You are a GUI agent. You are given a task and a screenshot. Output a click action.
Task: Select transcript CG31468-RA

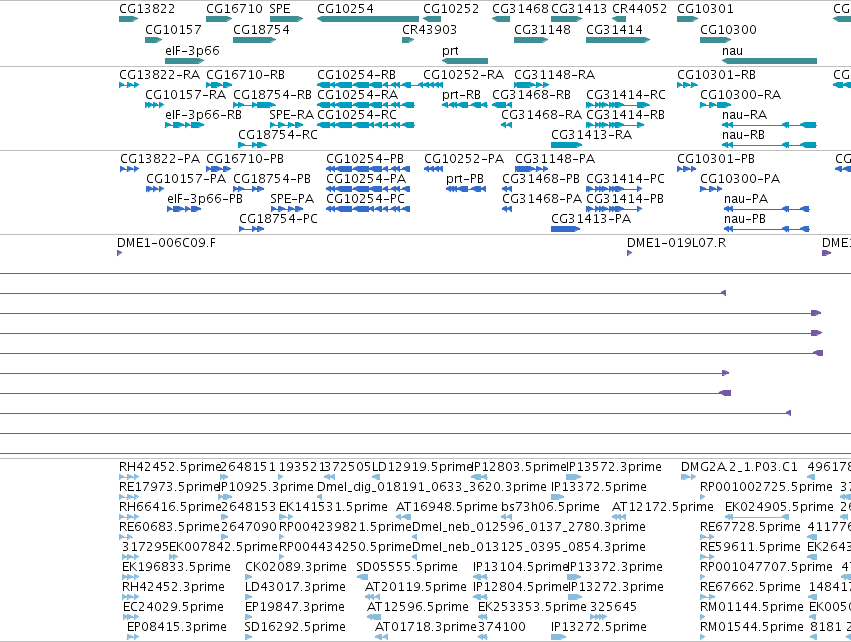[x=541, y=115]
